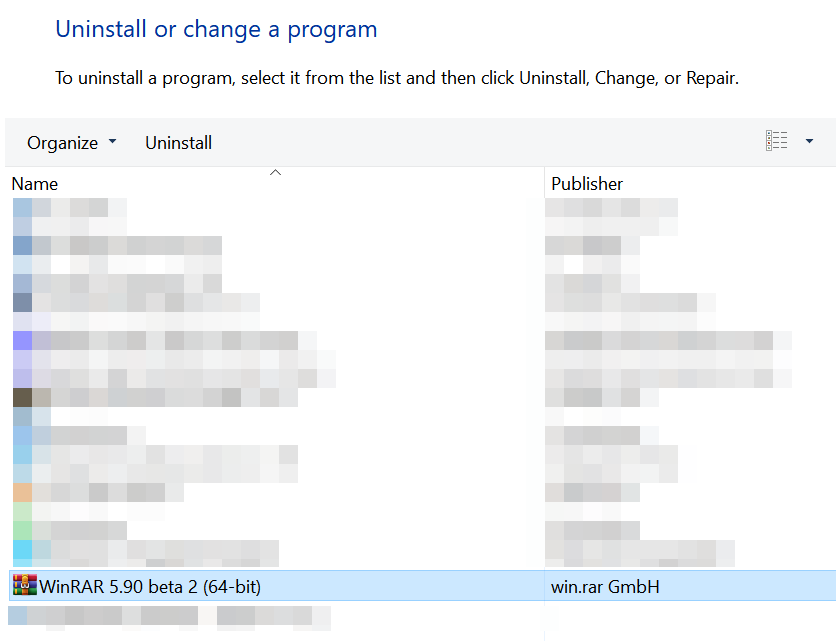This screenshot has height=641, width=836.
Task: Click divider between Name and Publisher columns
Action: (x=545, y=184)
